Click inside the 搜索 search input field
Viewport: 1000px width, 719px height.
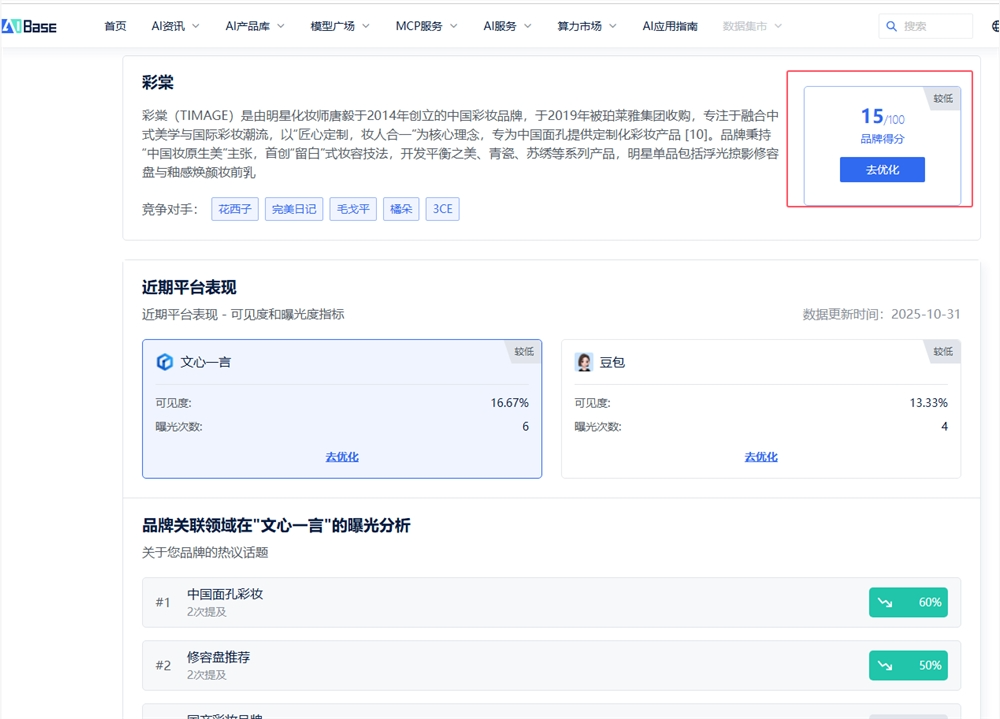pyautogui.click(x=930, y=26)
